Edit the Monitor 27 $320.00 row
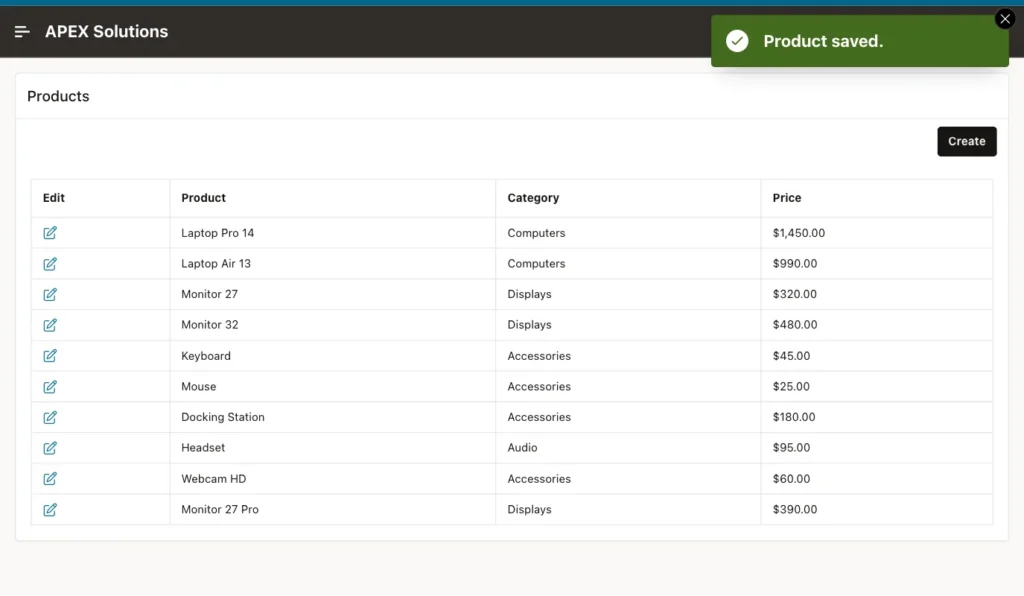Image resolution: width=1024 pixels, height=596 pixels. [50, 294]
